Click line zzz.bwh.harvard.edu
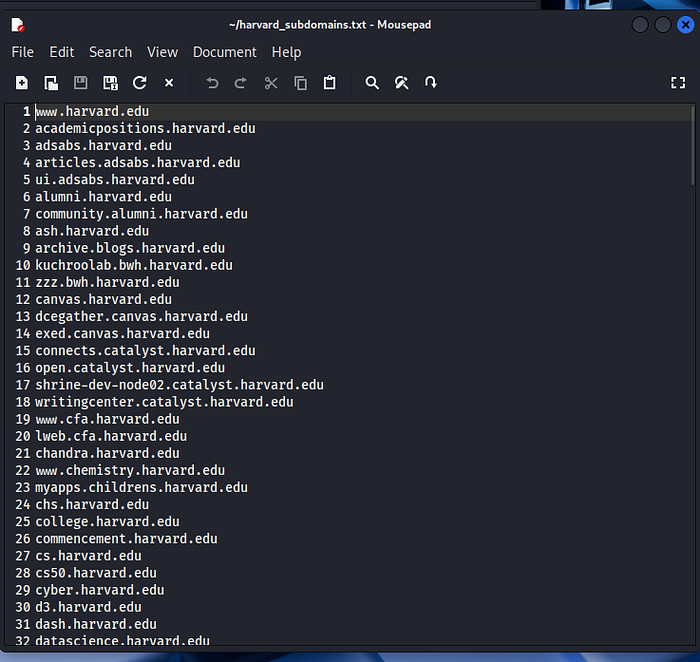This screenshot has width=700, height=662. pos(108,283)
